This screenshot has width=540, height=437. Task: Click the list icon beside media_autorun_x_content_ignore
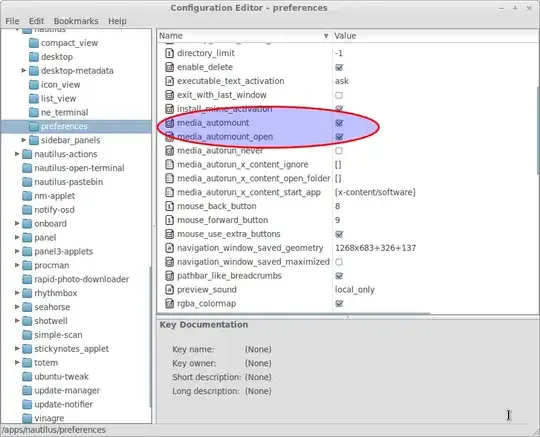169,164
